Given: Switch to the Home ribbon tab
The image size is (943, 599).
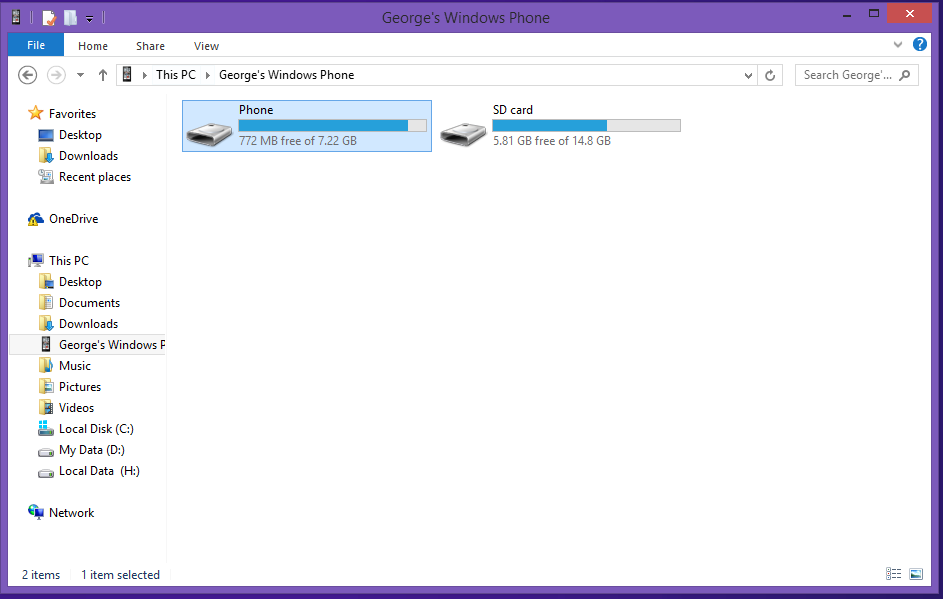Looking at the screenshot, I should [x=93, y=46].
